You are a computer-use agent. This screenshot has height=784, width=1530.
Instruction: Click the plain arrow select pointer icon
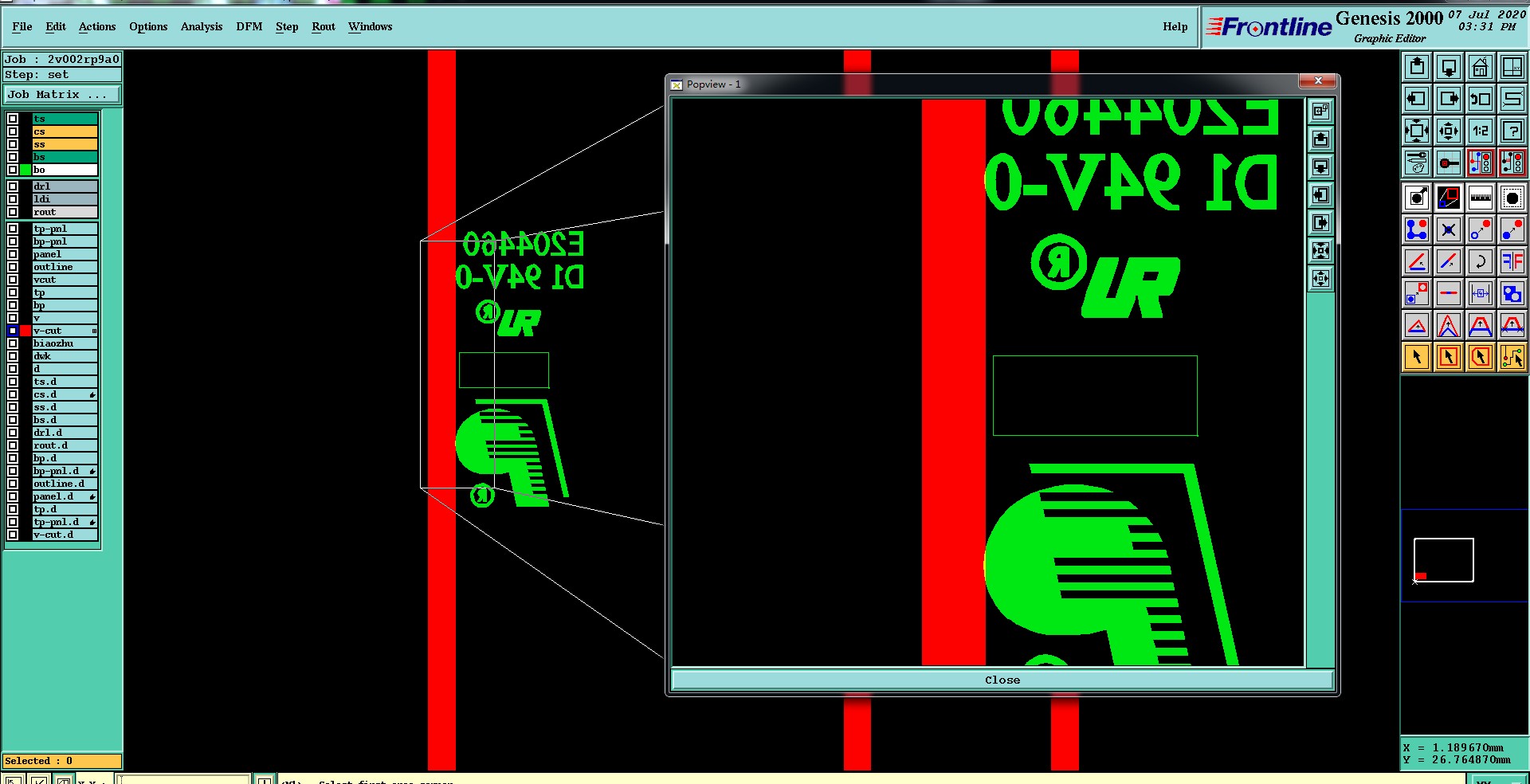tap(1417, 357)
